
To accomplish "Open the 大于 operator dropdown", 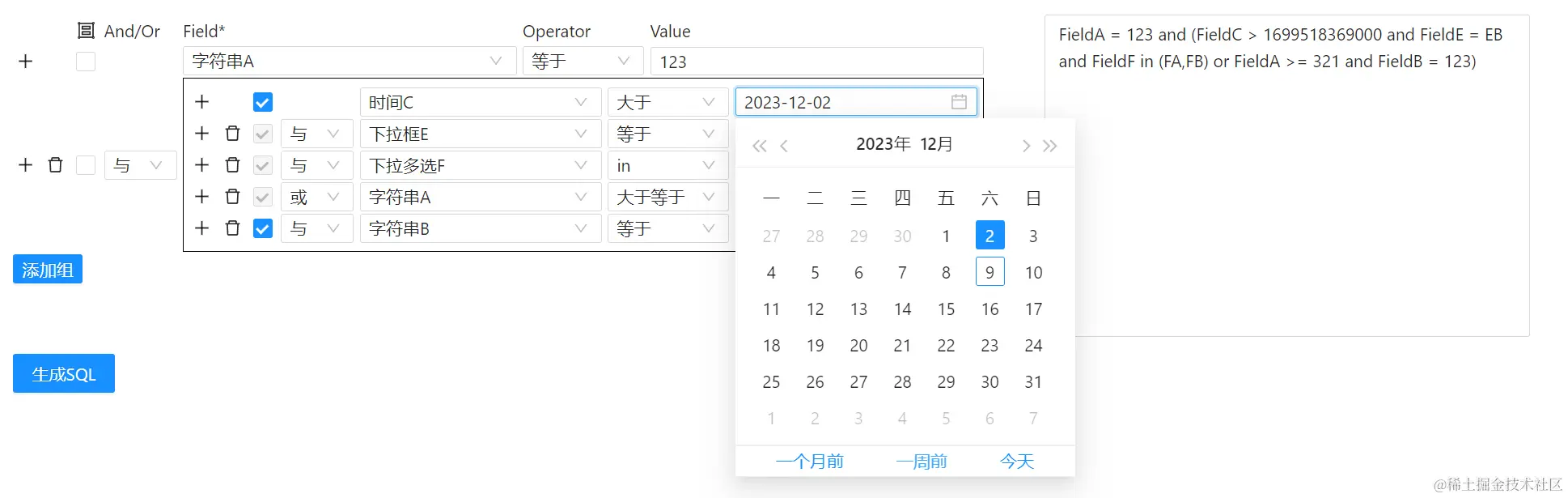I will (x=667, y=102).
